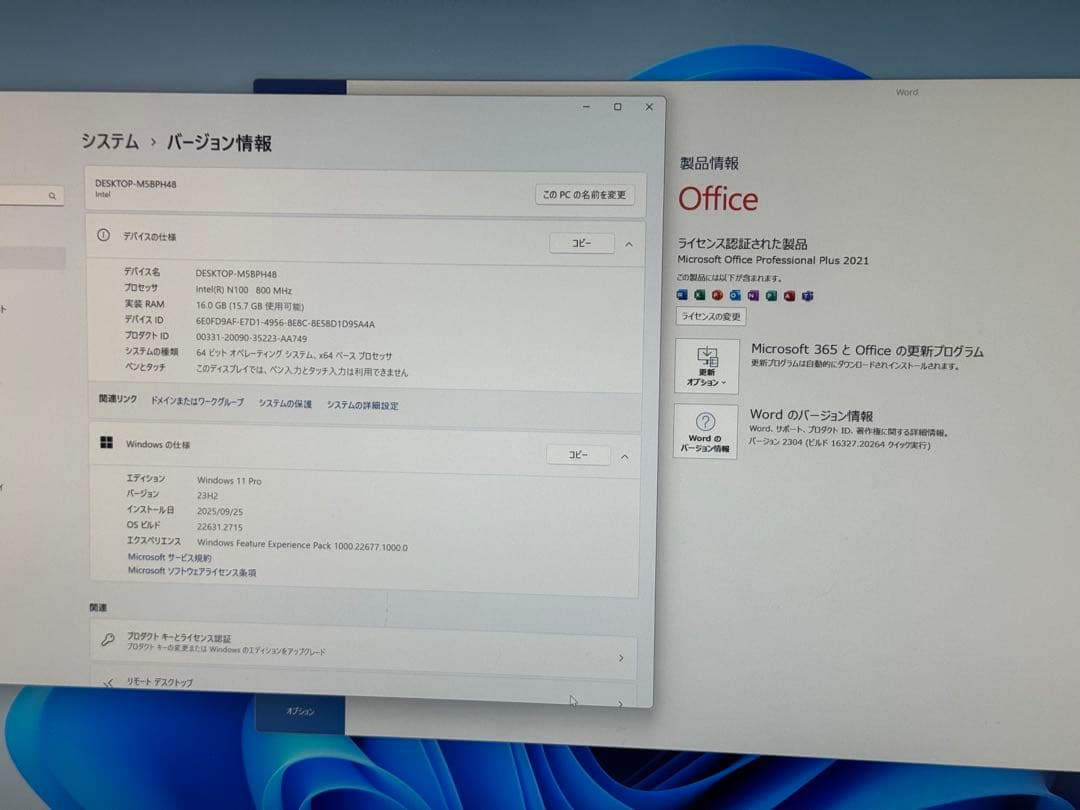1080x810 pixels.
Task: Open システム in the breadcrumb navigation
Action: 110,142
